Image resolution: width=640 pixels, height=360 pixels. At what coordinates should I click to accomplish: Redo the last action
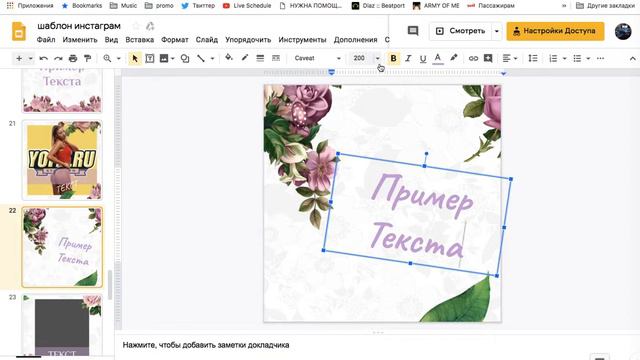click(x=58, y=58)
